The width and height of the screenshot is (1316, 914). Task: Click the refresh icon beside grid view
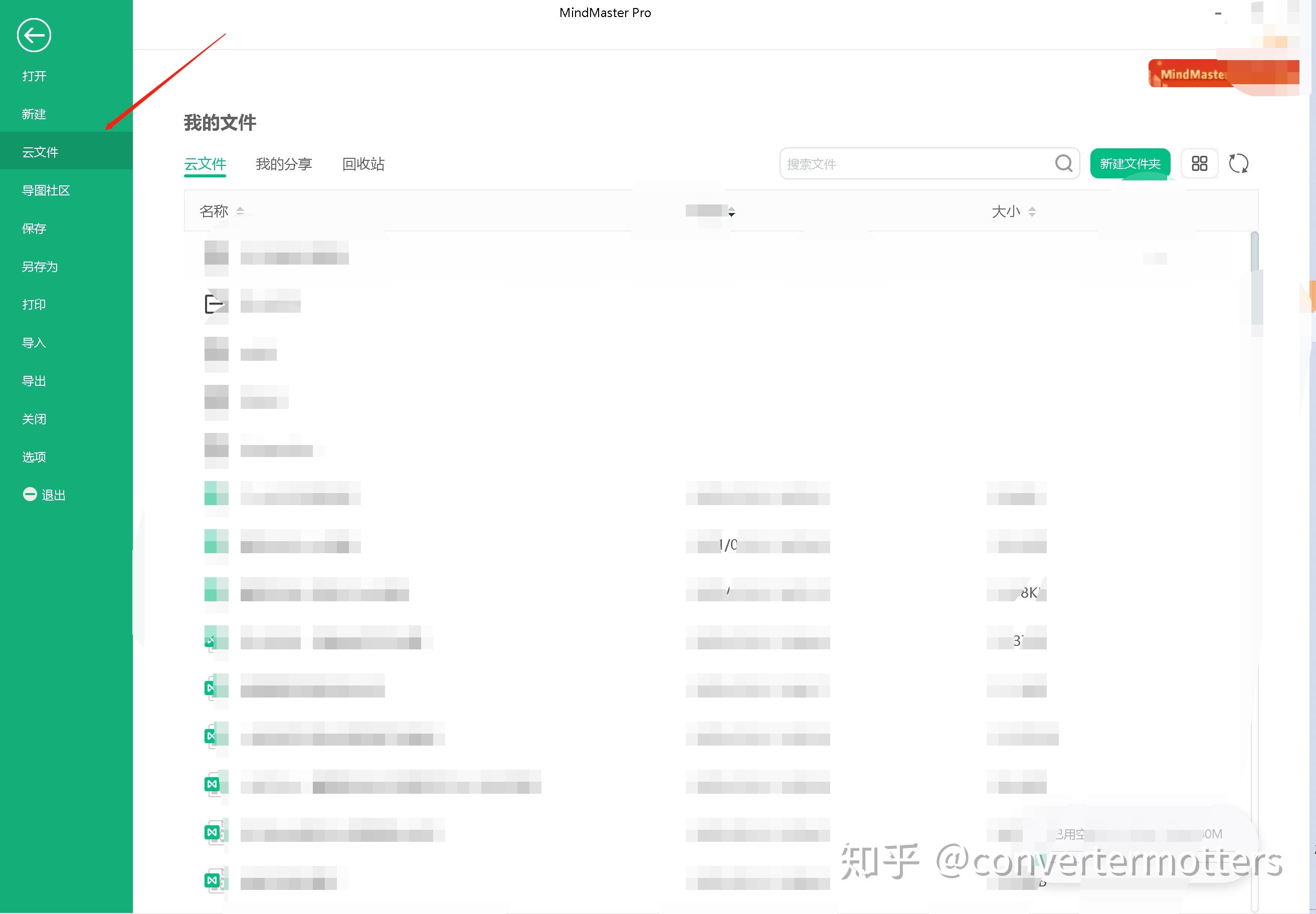(1238, 164)
